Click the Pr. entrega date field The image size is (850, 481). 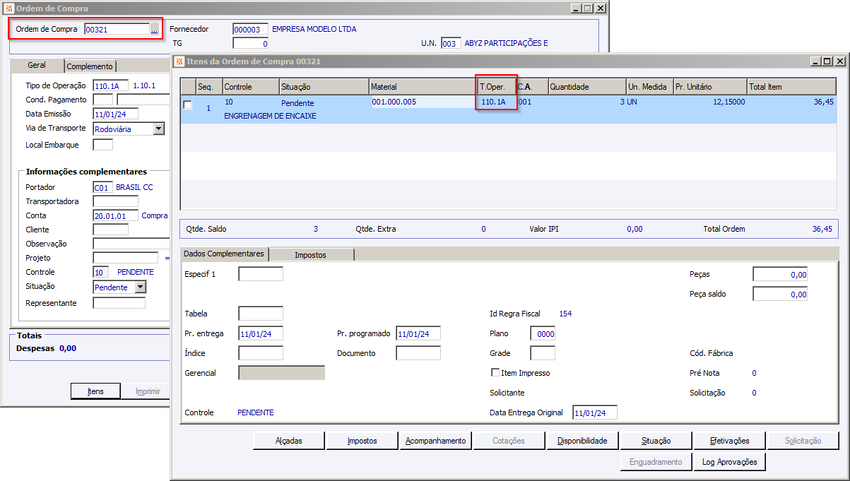(261, 334)
